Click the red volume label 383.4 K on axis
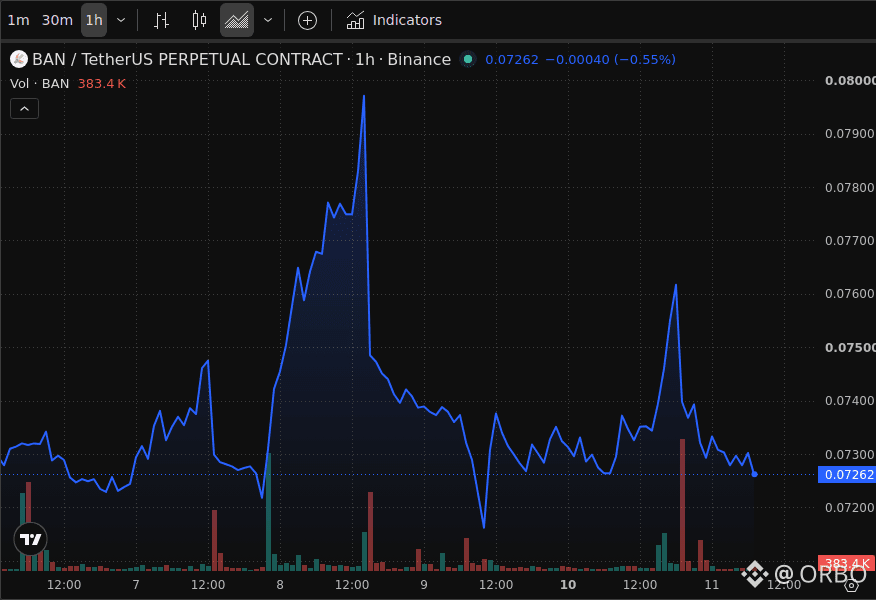 click(x=848, y=563)
